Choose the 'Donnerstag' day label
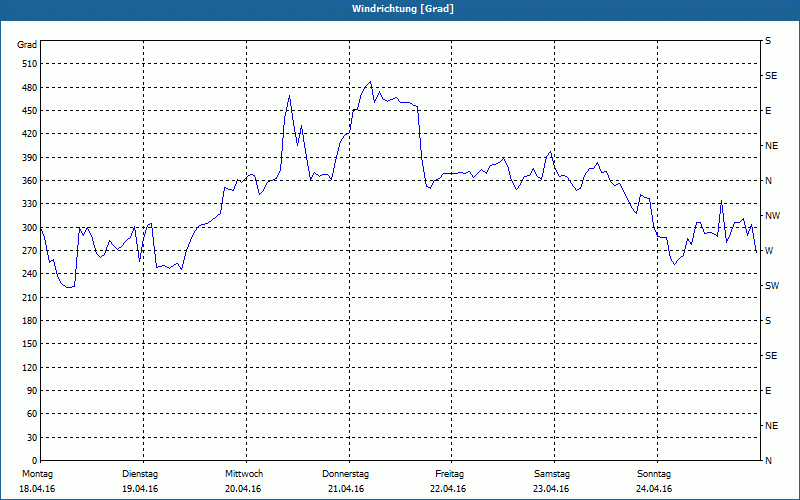Viewport: 800px width, 500px height. tap(345, 474)
